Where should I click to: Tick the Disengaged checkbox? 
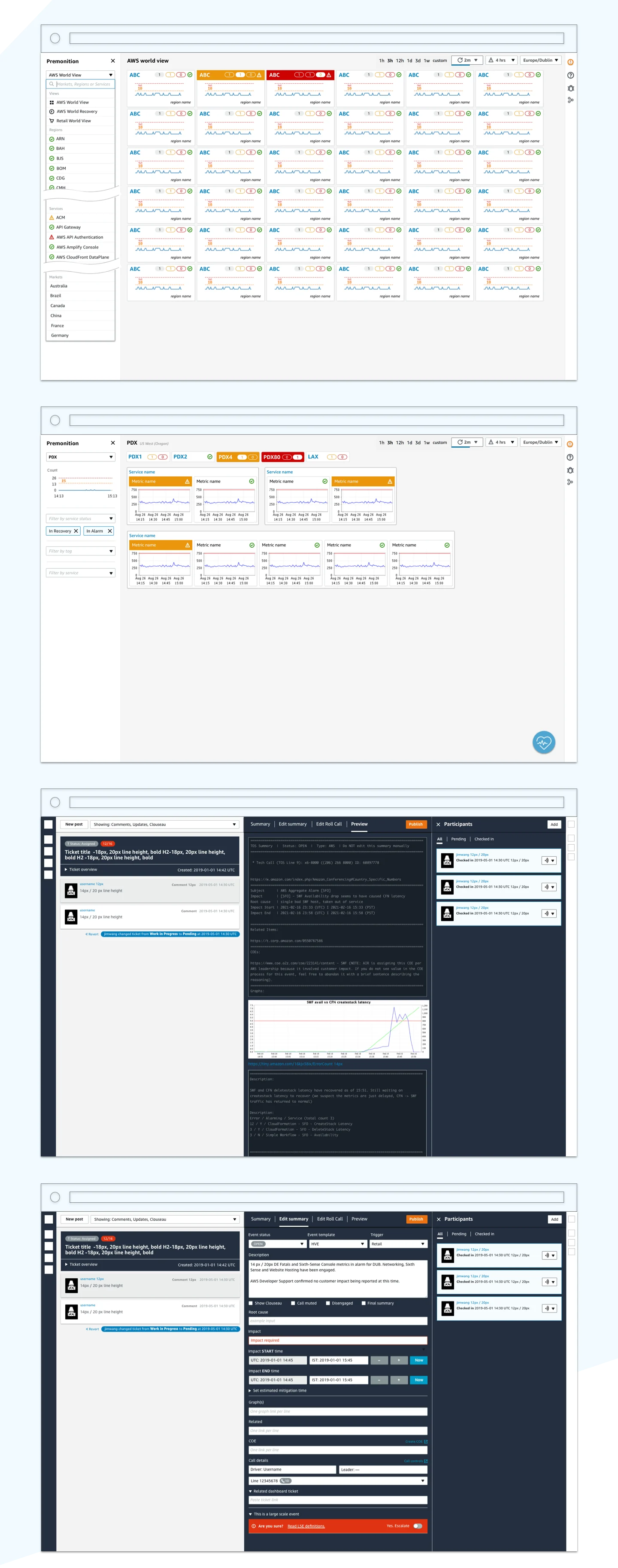[327, 1303]
